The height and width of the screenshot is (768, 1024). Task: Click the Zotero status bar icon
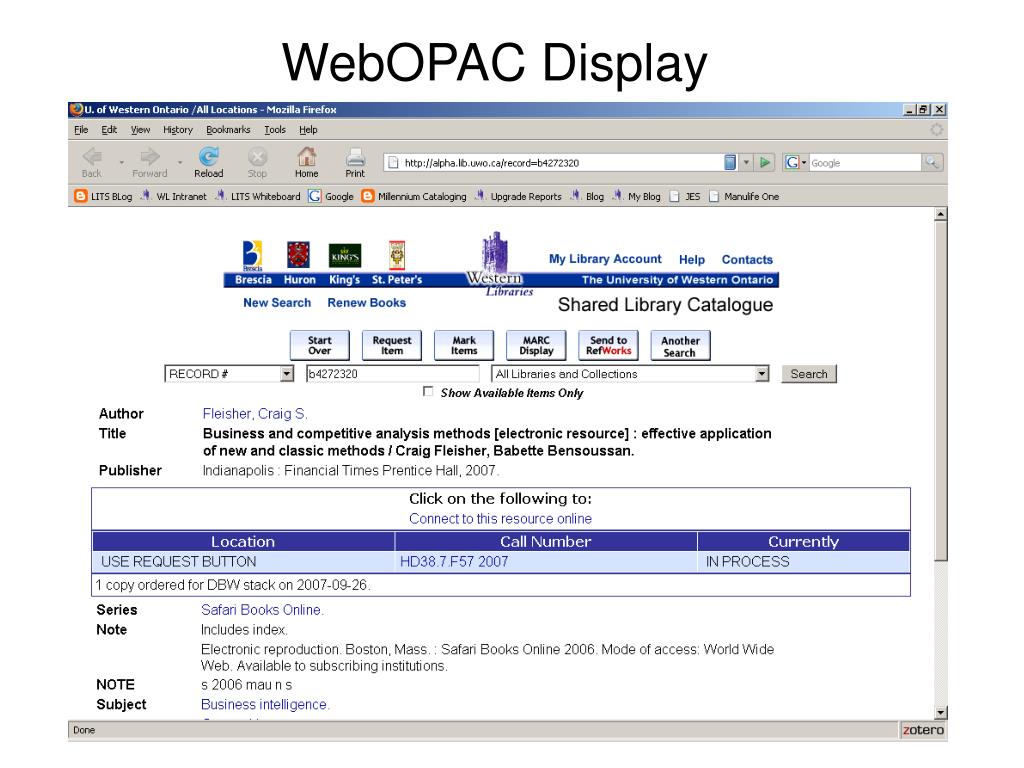(x=923, y=730)
